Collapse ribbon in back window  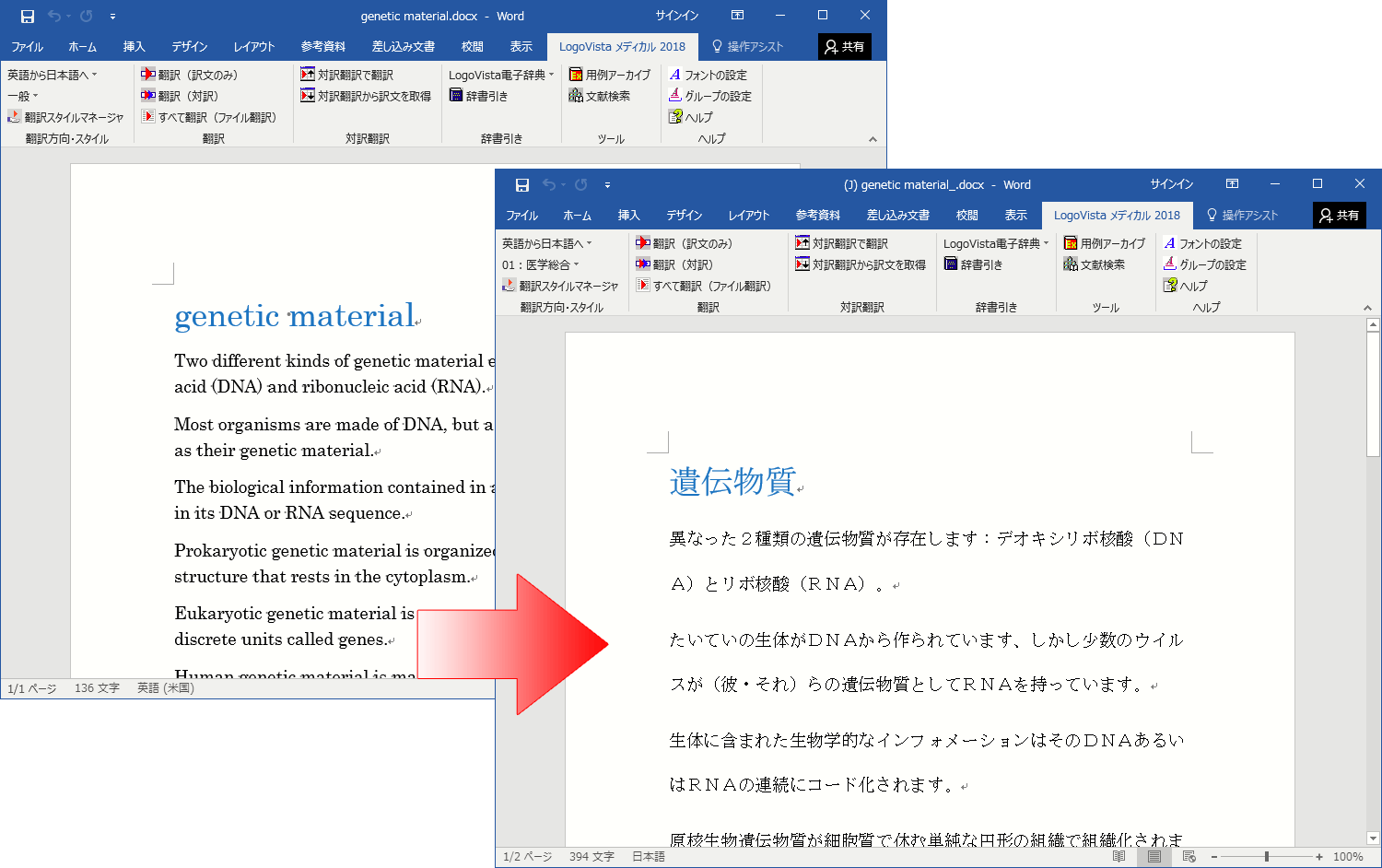[x=873, y=139]
